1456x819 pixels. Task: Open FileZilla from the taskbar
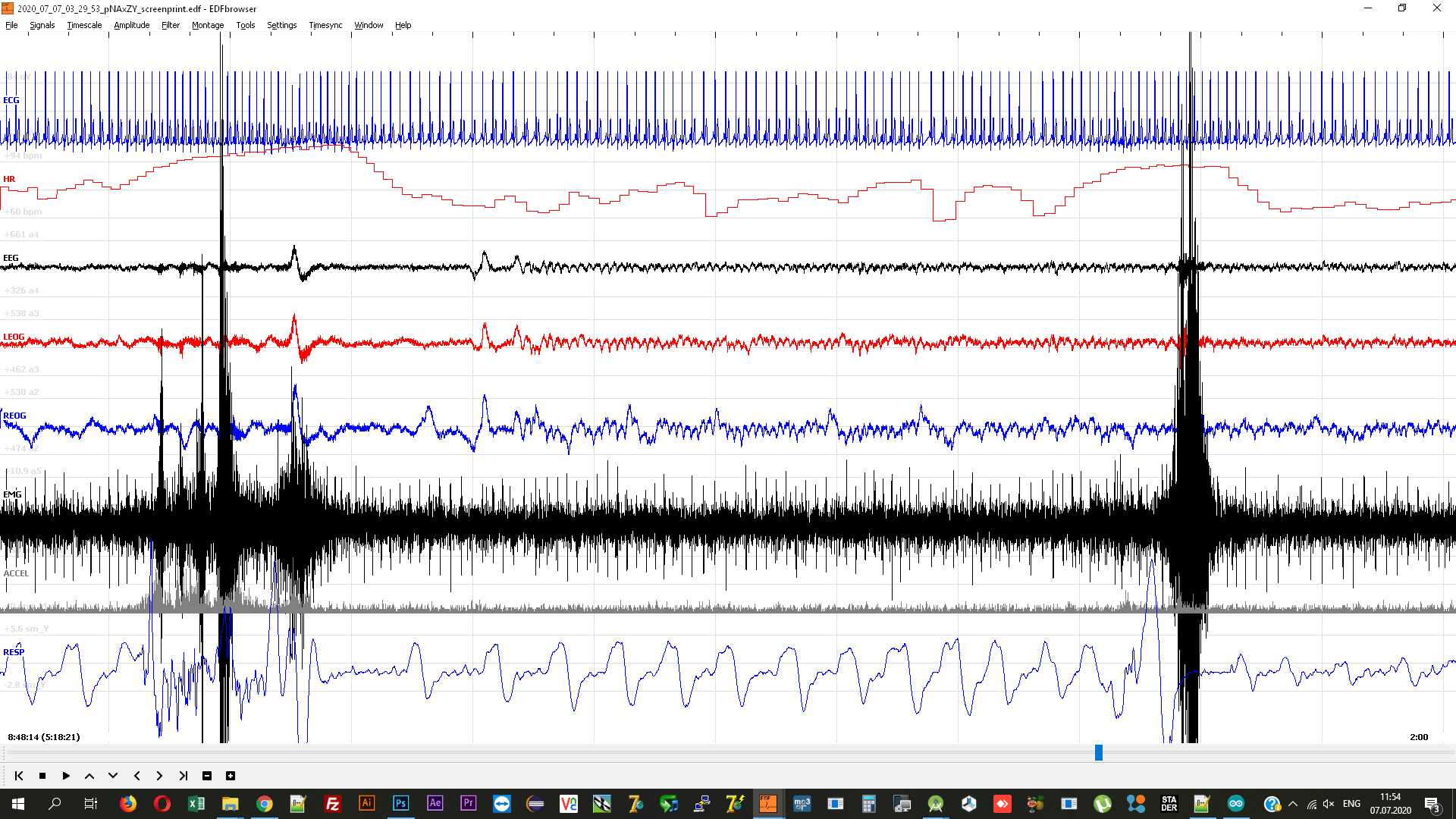click(x=332, y=804)
